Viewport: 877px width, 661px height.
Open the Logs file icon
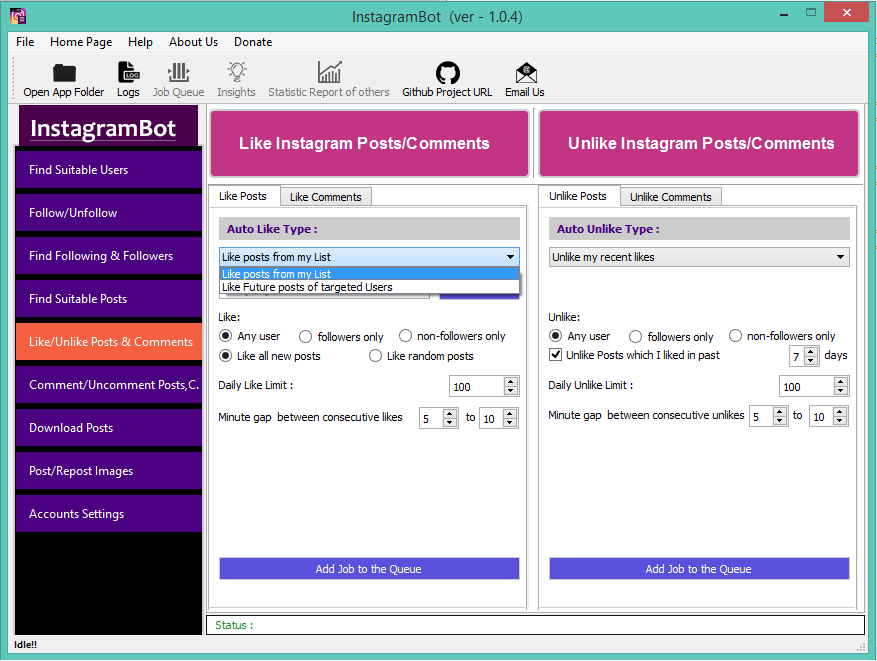[128, 72]
